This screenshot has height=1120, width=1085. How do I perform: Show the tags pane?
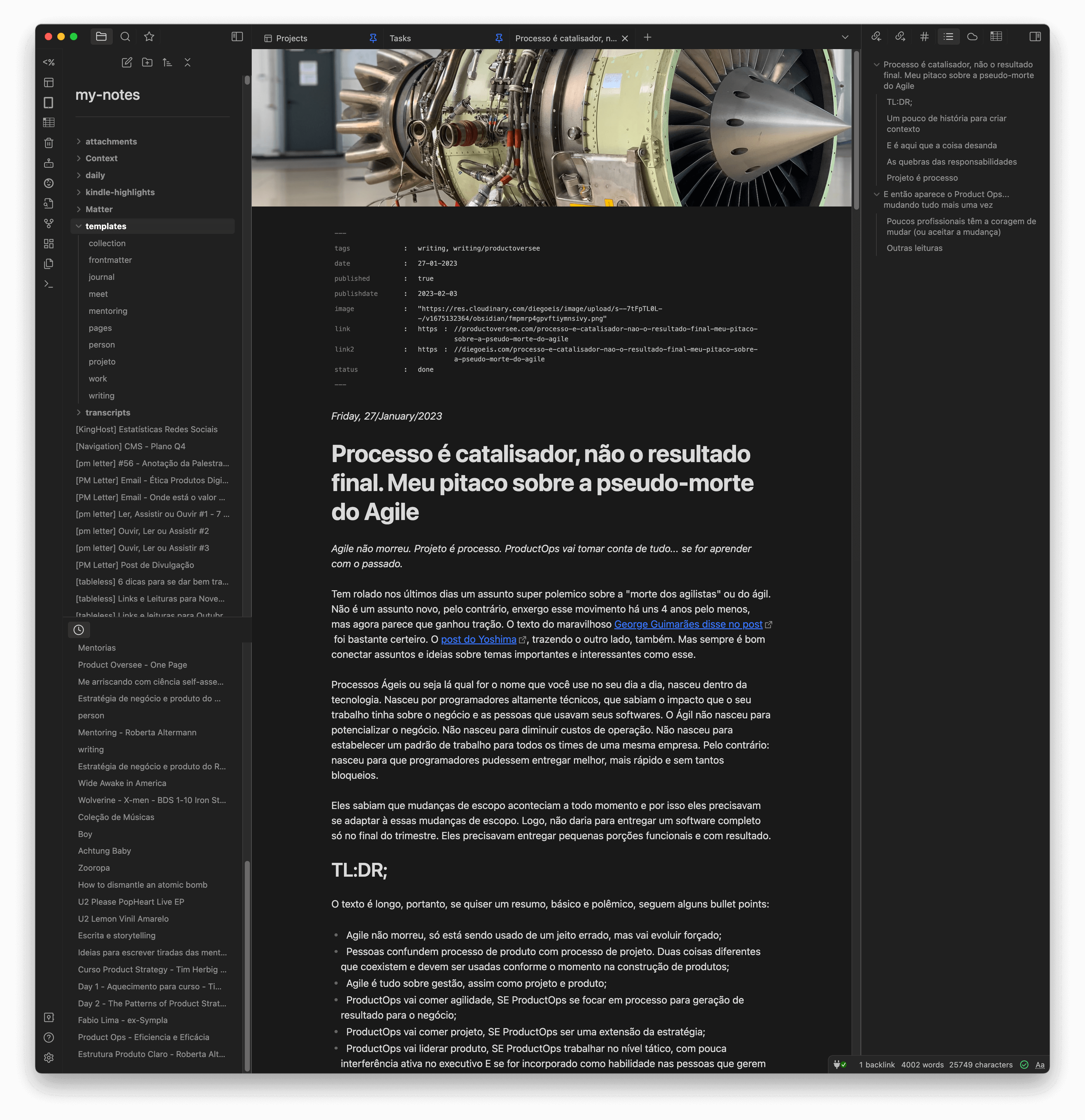(924, 37)
